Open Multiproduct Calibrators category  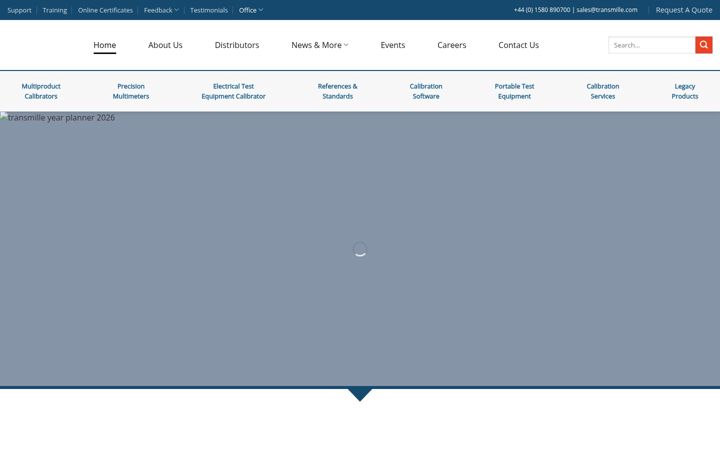[x=41, y=91]
